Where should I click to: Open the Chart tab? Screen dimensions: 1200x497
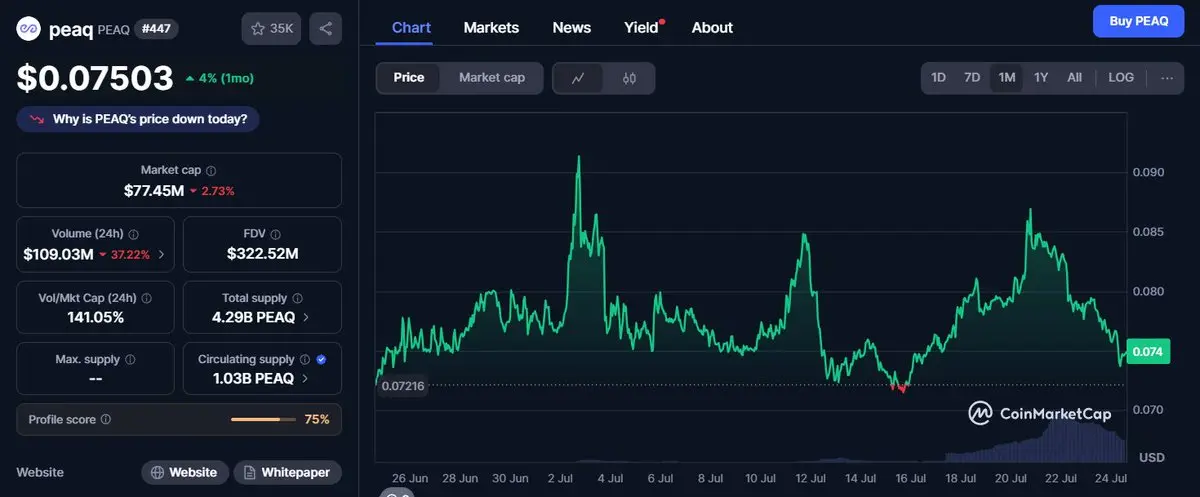point(411,28)
